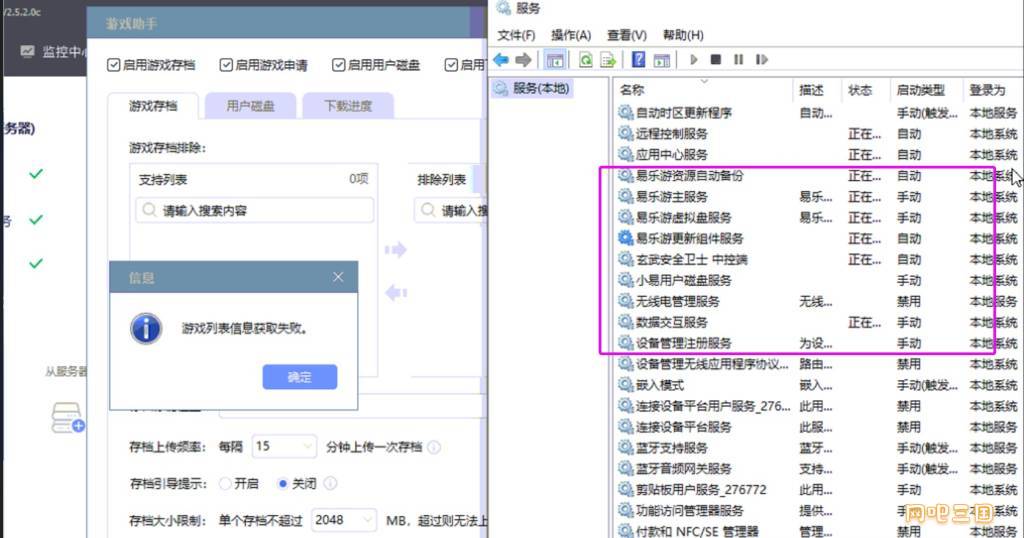Open the 操作(A) menu
This screenshot has height=538, width=1024.
570,35
